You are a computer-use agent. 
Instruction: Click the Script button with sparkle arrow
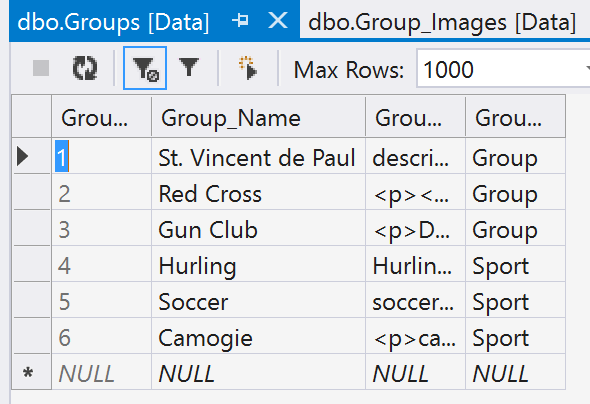(x=248, y=68)
